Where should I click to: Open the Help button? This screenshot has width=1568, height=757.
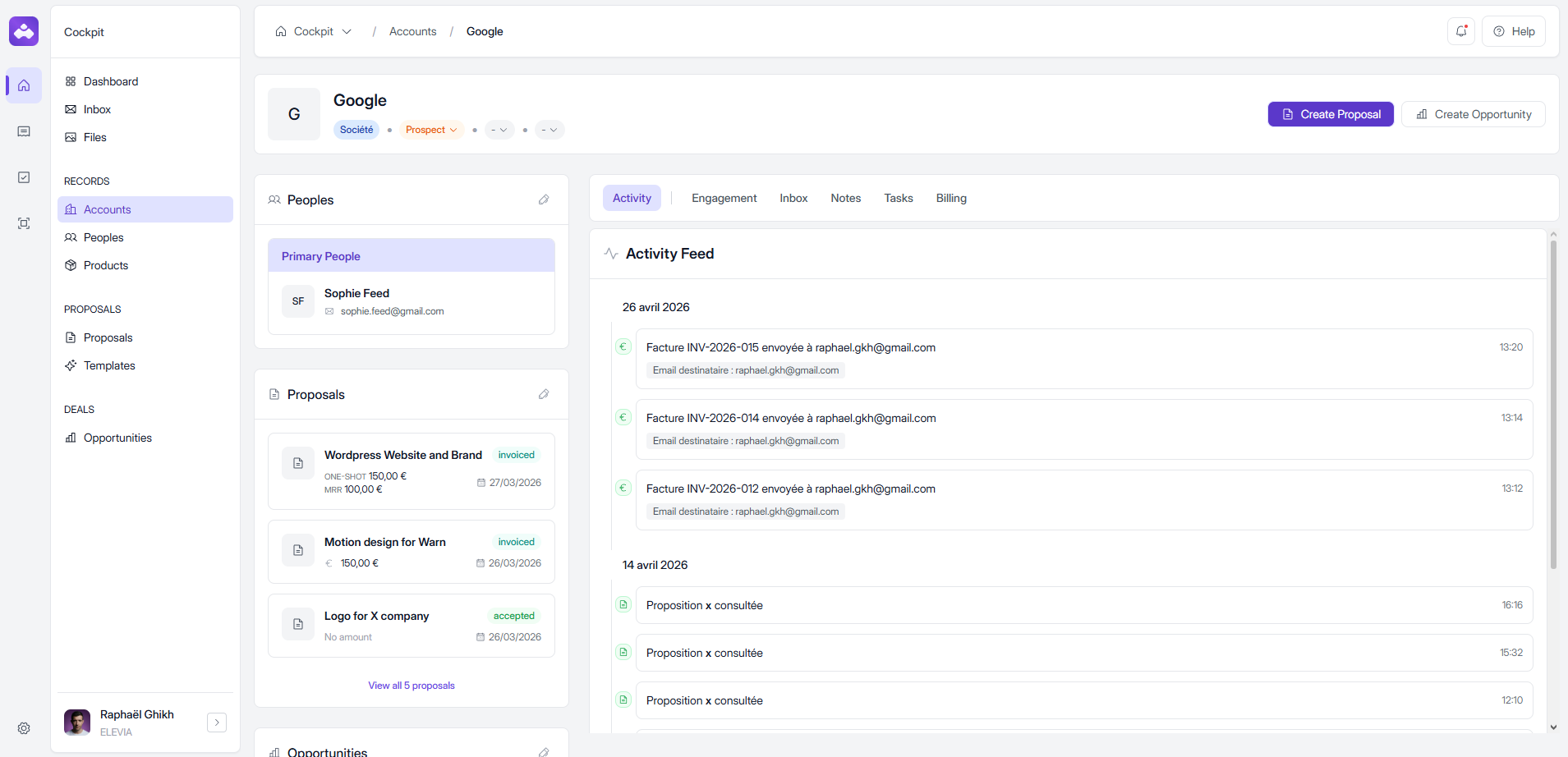pos(1514,31)
